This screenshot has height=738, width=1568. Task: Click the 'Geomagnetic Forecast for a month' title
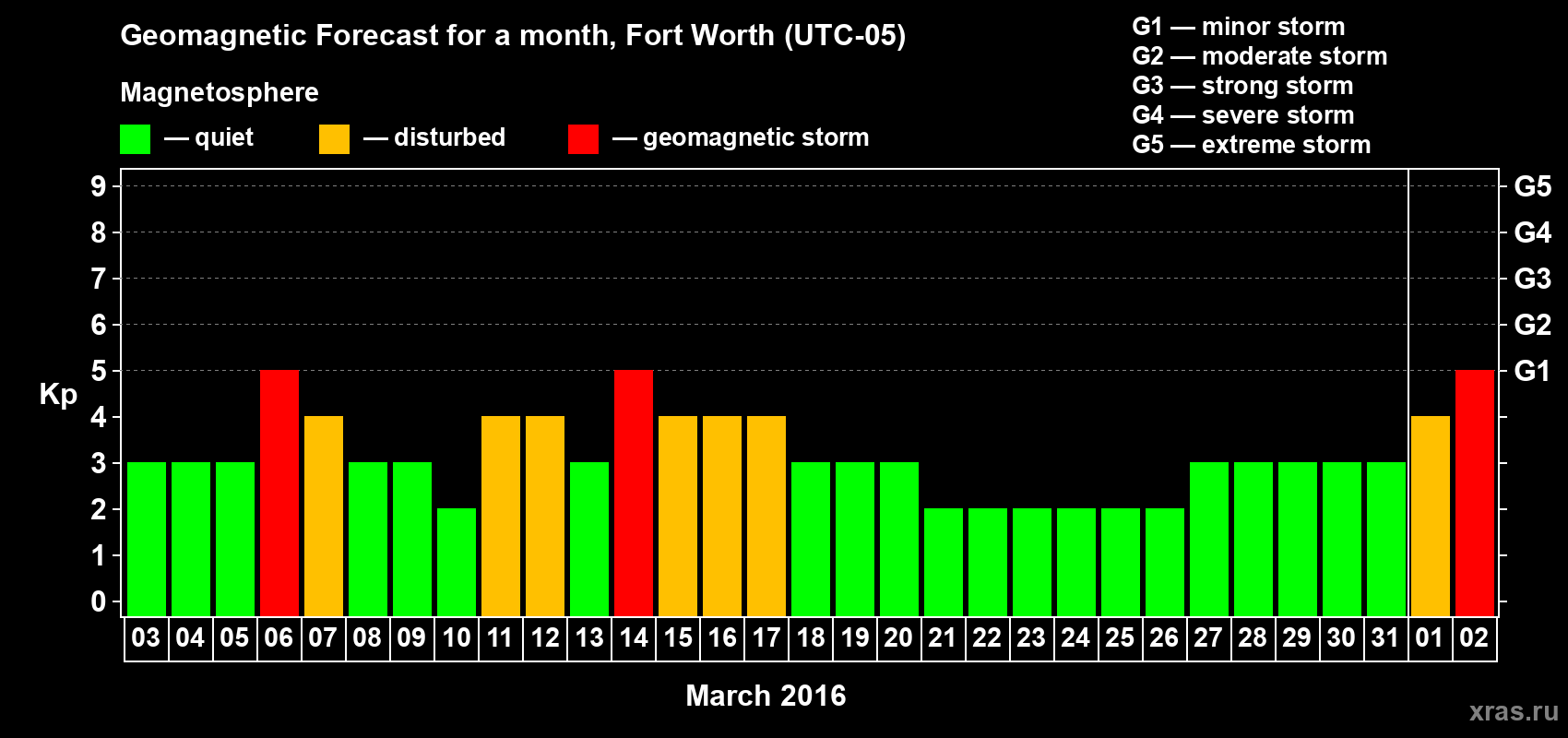(369, 36)
